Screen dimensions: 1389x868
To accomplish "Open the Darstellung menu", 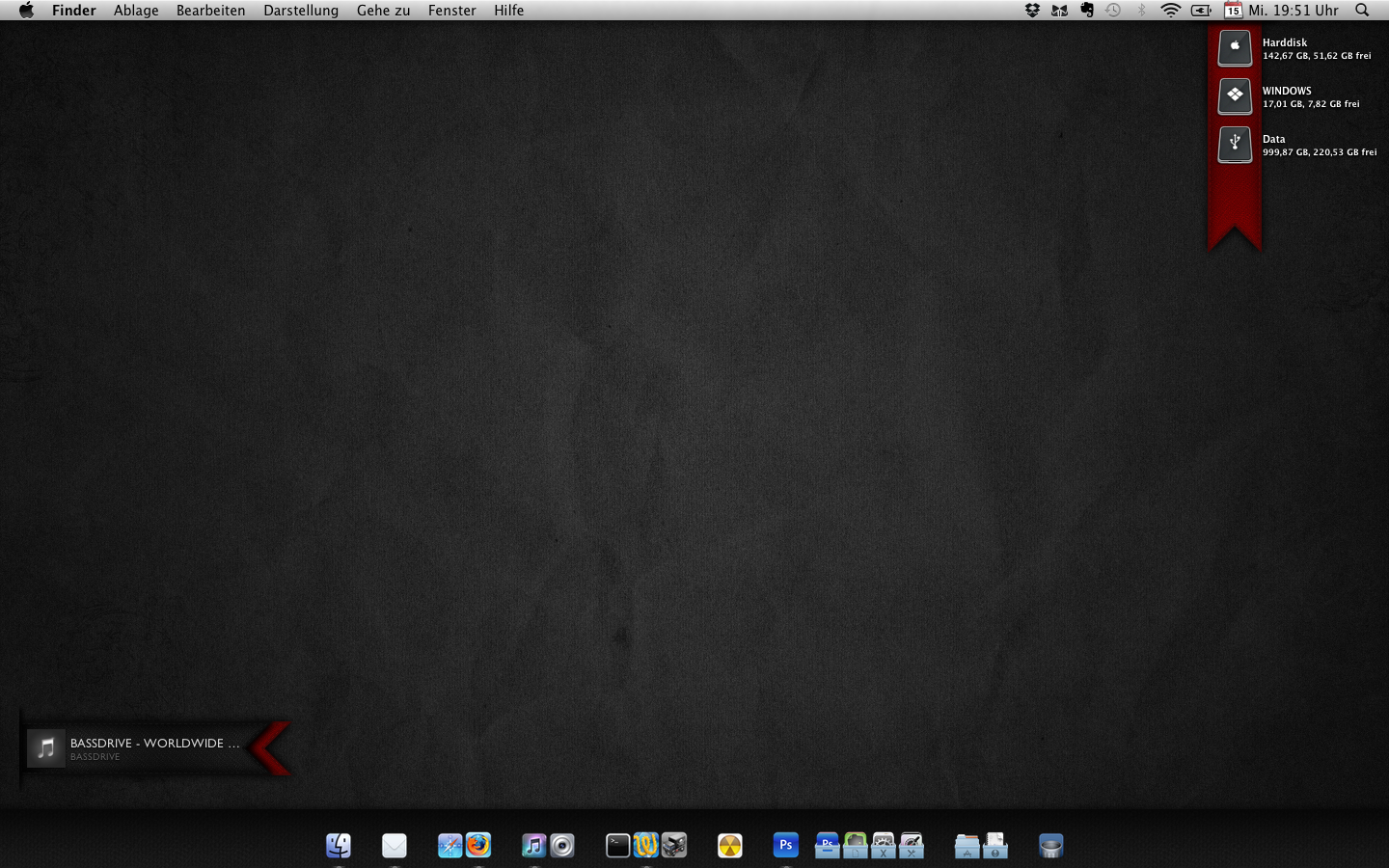I will [x=301, y=10].
